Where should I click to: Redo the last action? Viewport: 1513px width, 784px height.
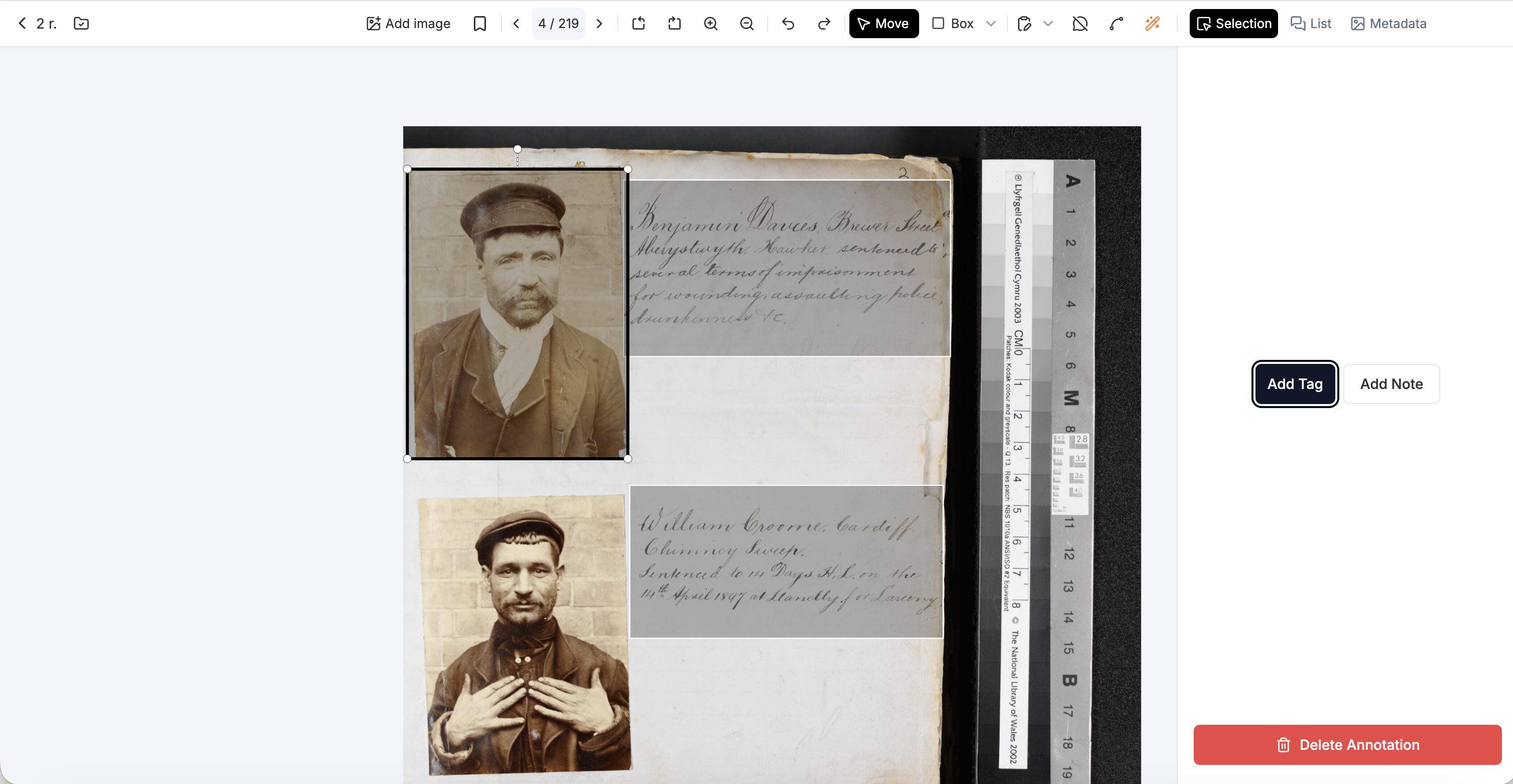pos(824,24)
